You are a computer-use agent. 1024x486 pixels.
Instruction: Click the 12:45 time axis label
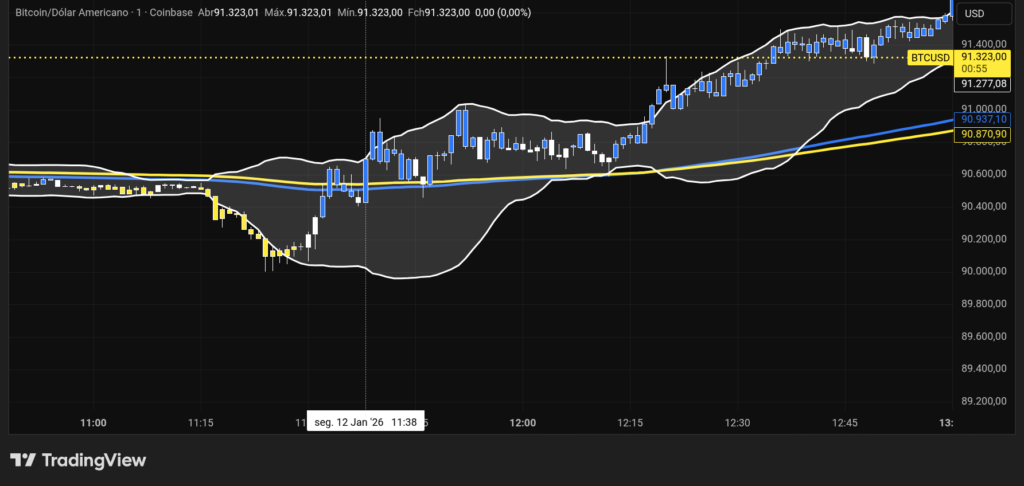(845, 423)
